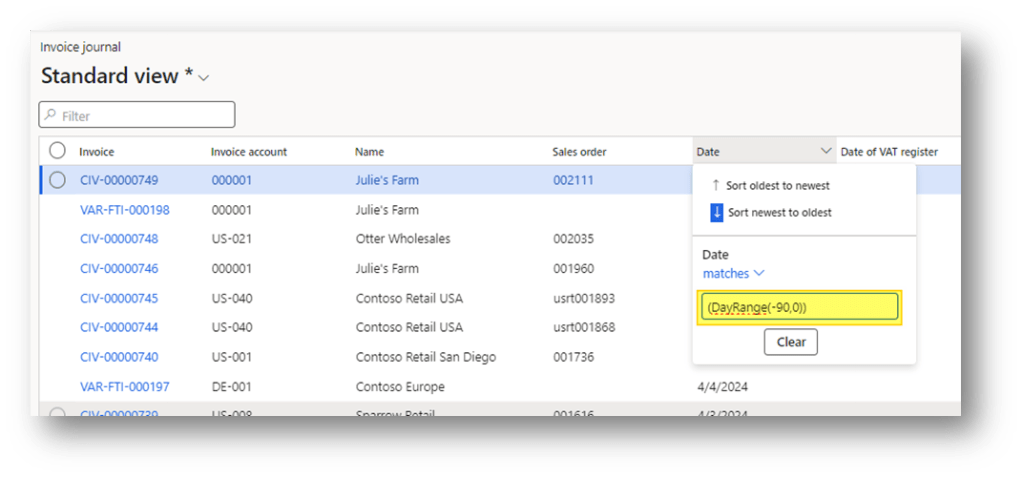1023x478 pixels.
Task: Click the DayRange(-90,0) date filter field
Action: click(x=799, y=307)
